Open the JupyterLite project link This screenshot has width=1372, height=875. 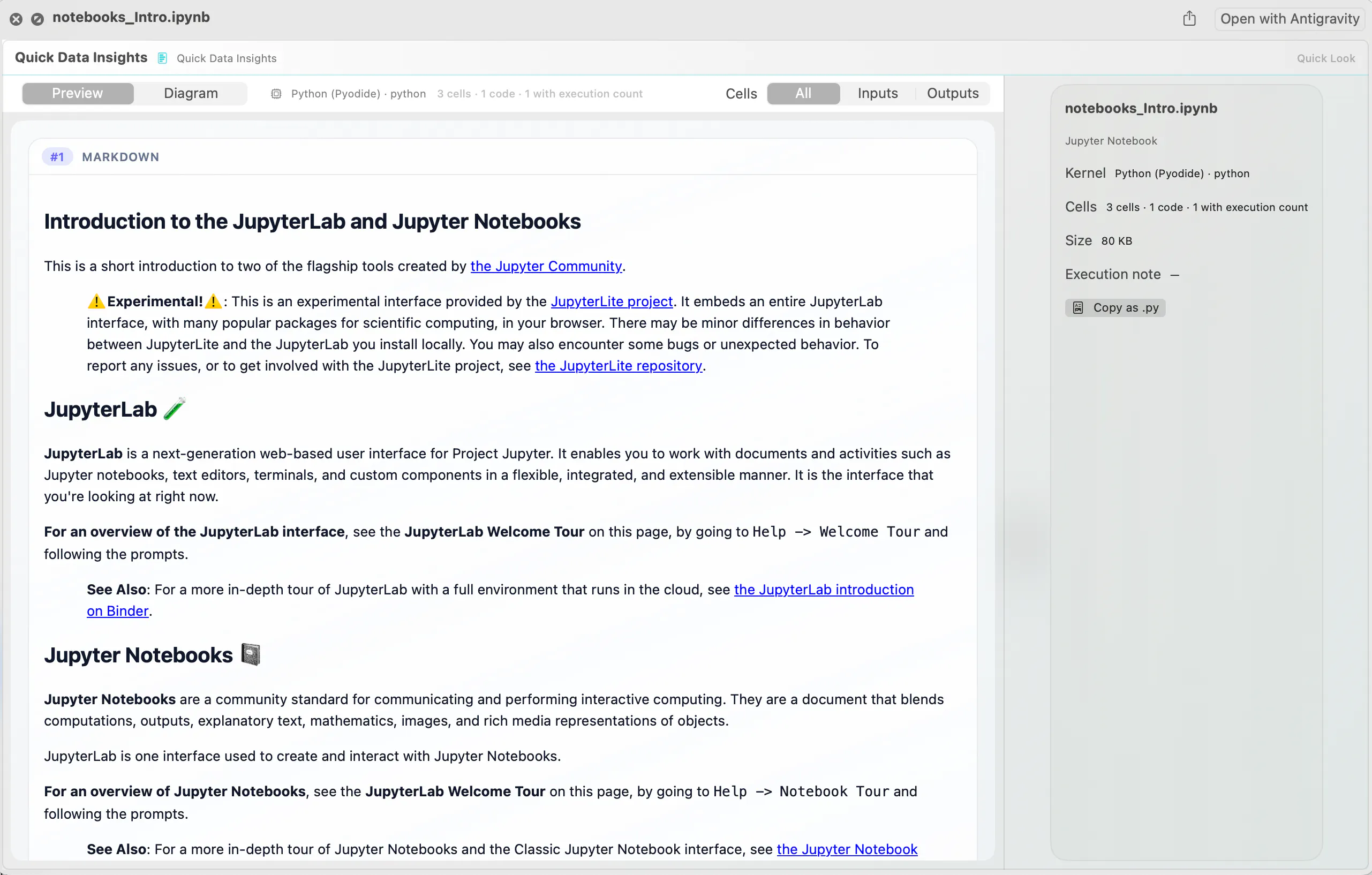tap(612, 301)
